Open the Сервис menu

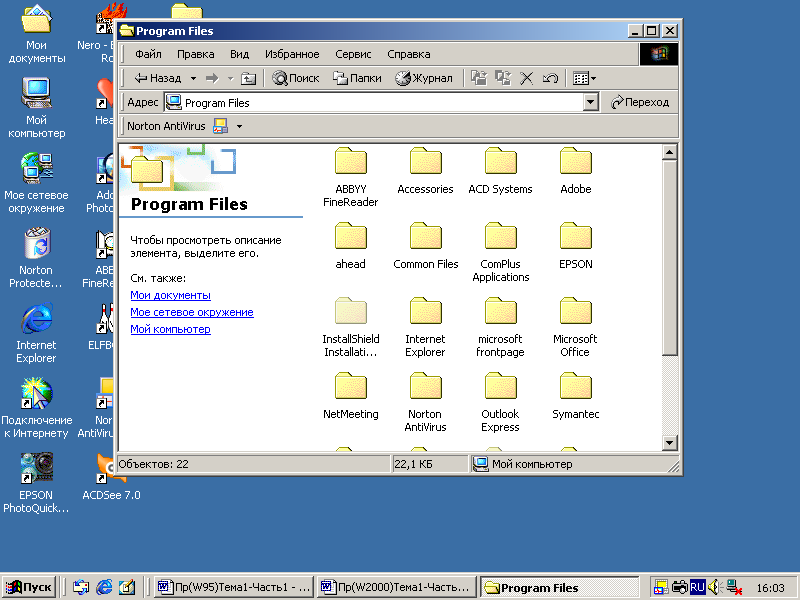pyautogui.click(x=353, y=54)
